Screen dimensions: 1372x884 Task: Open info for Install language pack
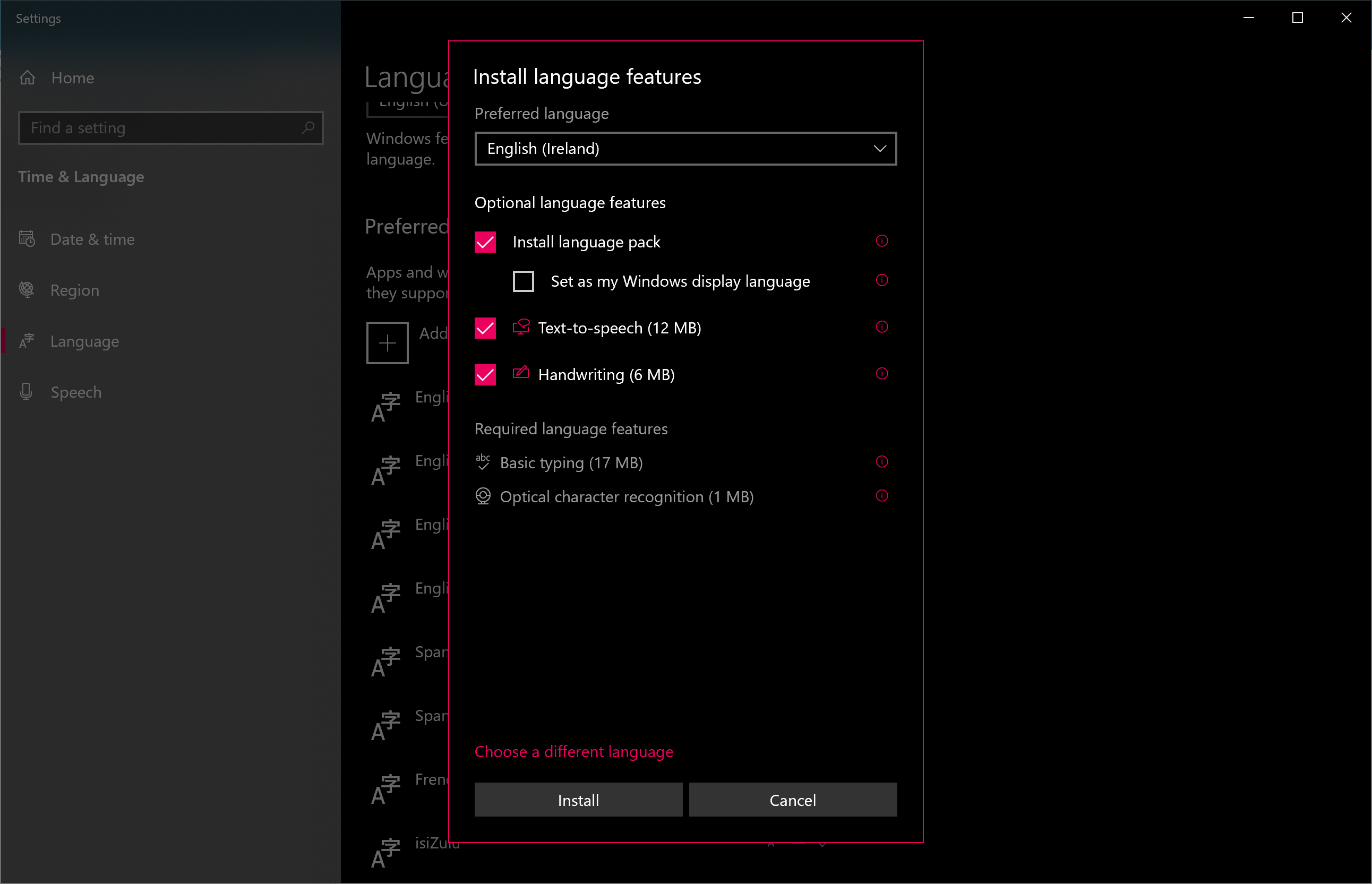[x=882, y=241]
